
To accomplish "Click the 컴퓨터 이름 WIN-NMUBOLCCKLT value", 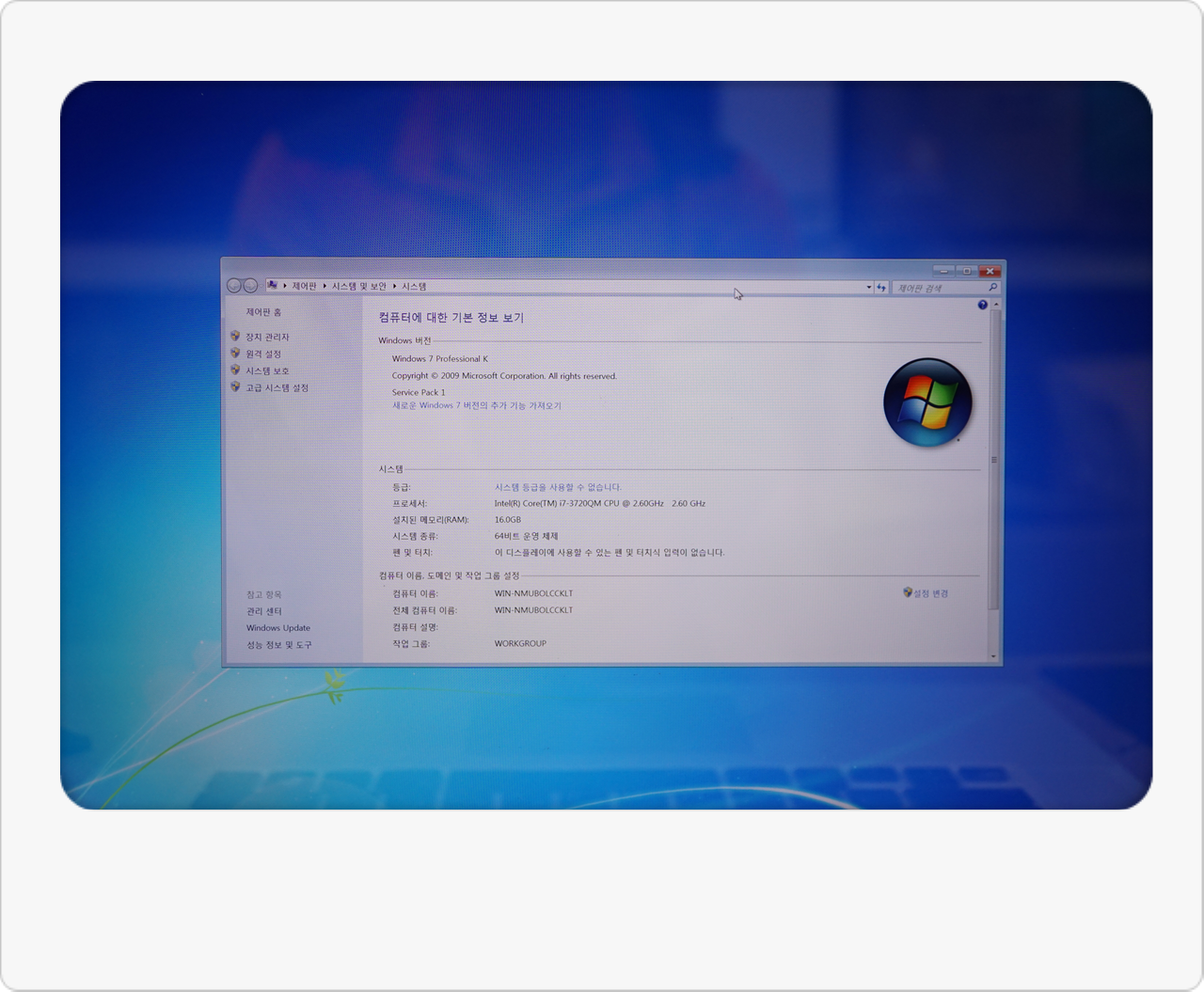I will [533, 593].
